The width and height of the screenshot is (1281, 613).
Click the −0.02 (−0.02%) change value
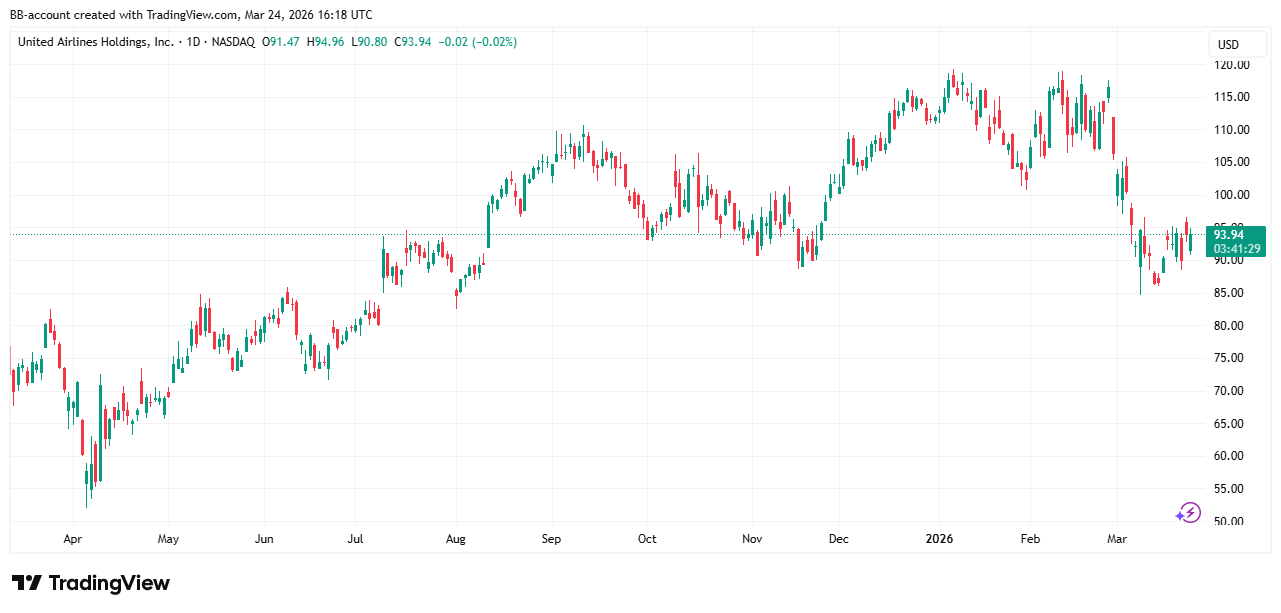[482, 42]
